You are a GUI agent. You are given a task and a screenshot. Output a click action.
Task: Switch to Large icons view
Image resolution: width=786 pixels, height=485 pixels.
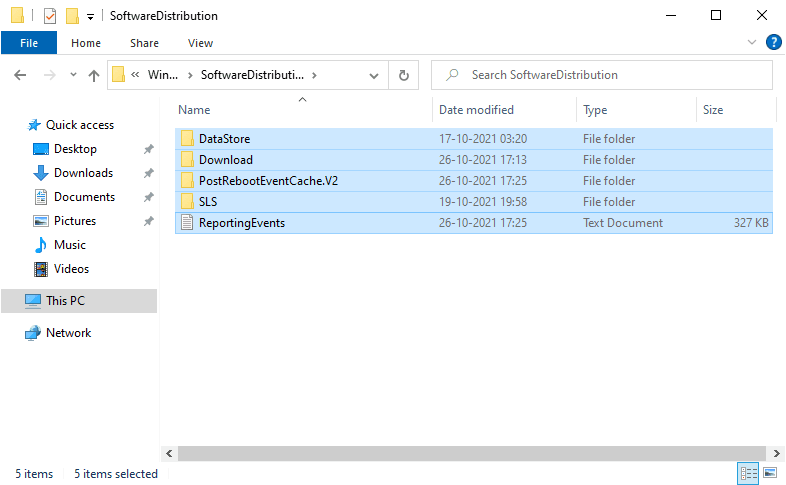click(x=770, y=473)
